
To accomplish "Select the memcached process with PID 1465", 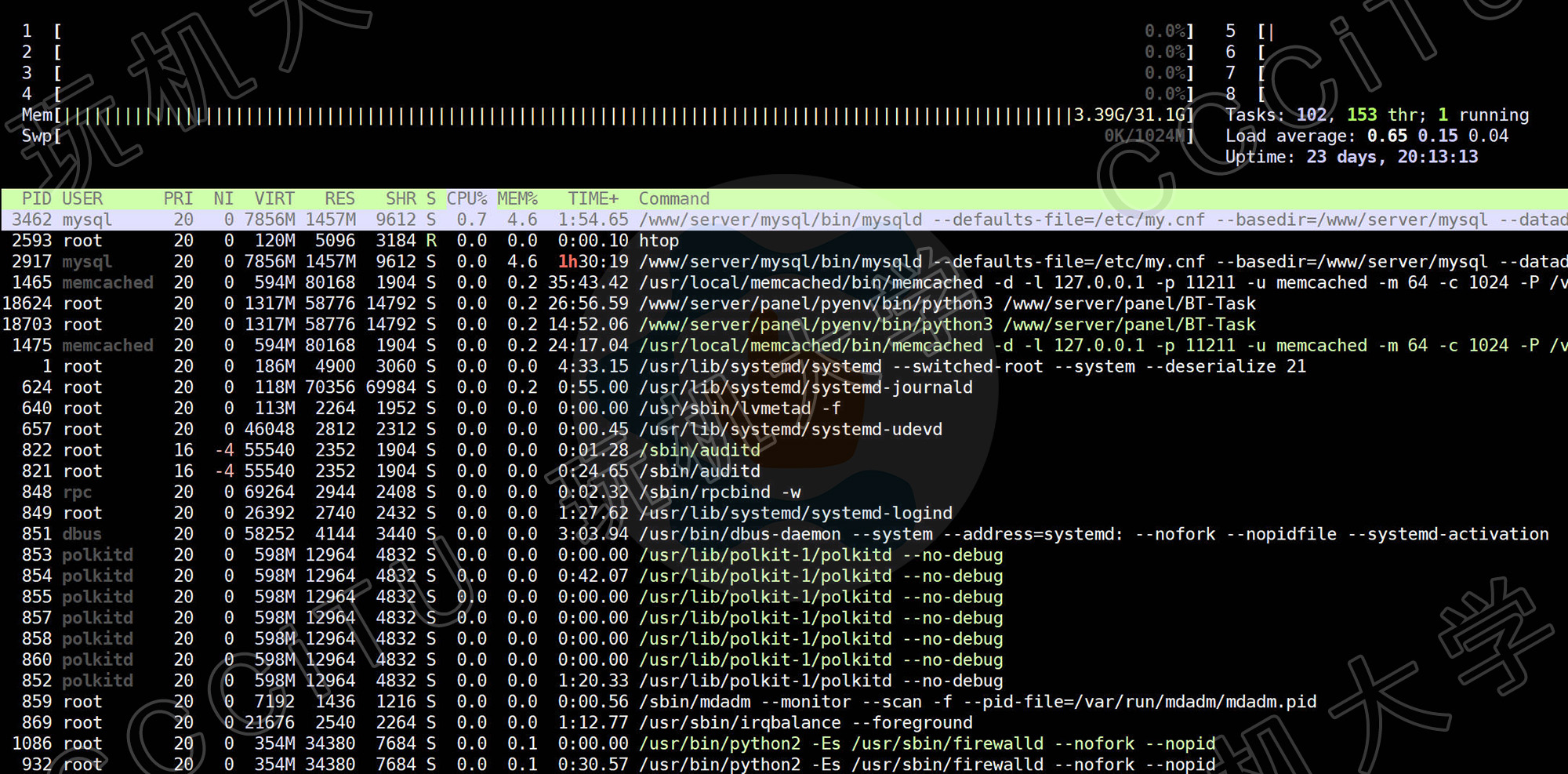I will 784,283.
